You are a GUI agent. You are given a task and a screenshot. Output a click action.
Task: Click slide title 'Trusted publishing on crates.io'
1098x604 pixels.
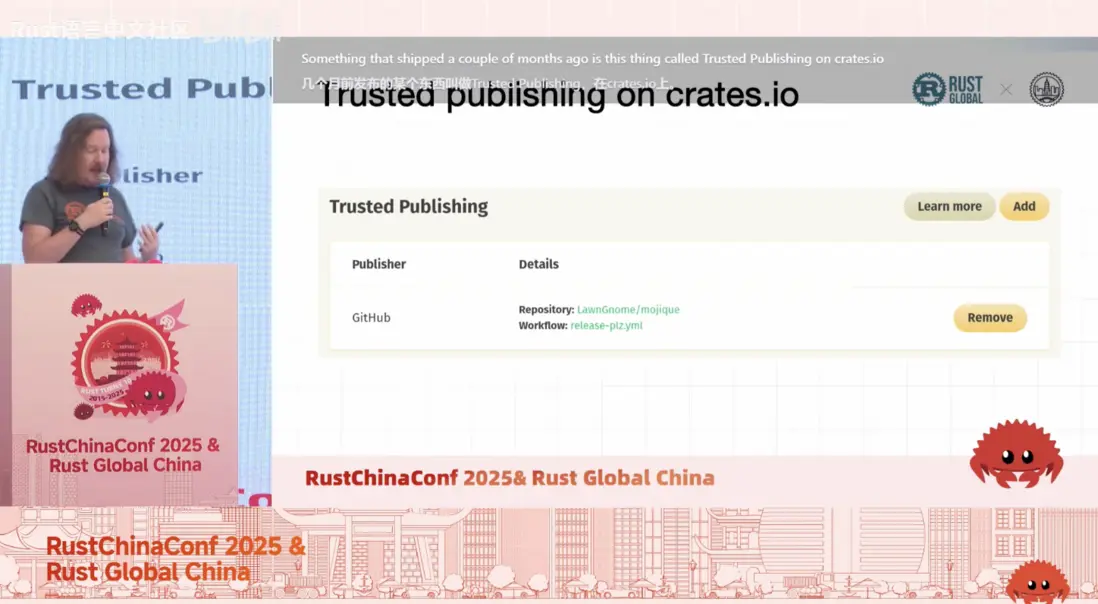(x=558, y=94)
